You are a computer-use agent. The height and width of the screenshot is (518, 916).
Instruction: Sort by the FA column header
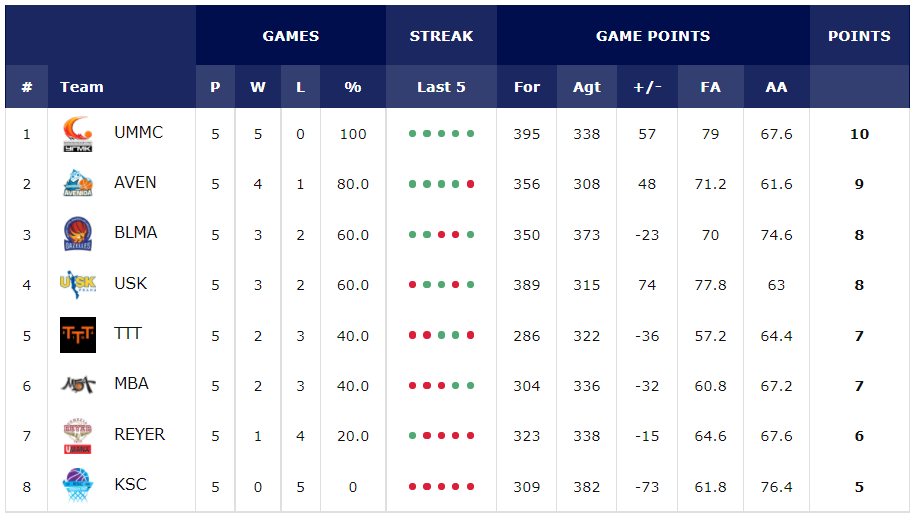point(710,87)
